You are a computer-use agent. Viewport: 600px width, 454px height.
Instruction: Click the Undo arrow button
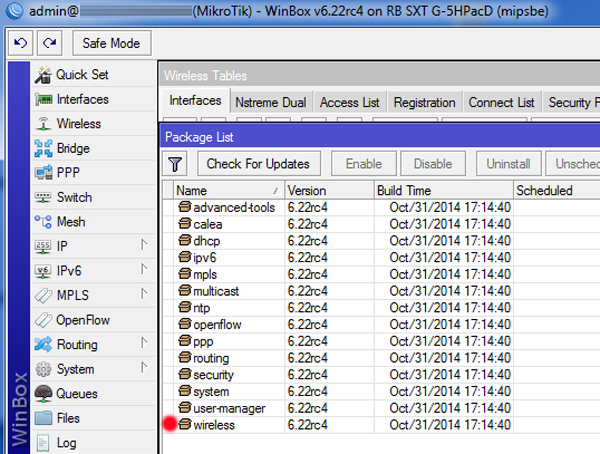click(x=21, y=43)
